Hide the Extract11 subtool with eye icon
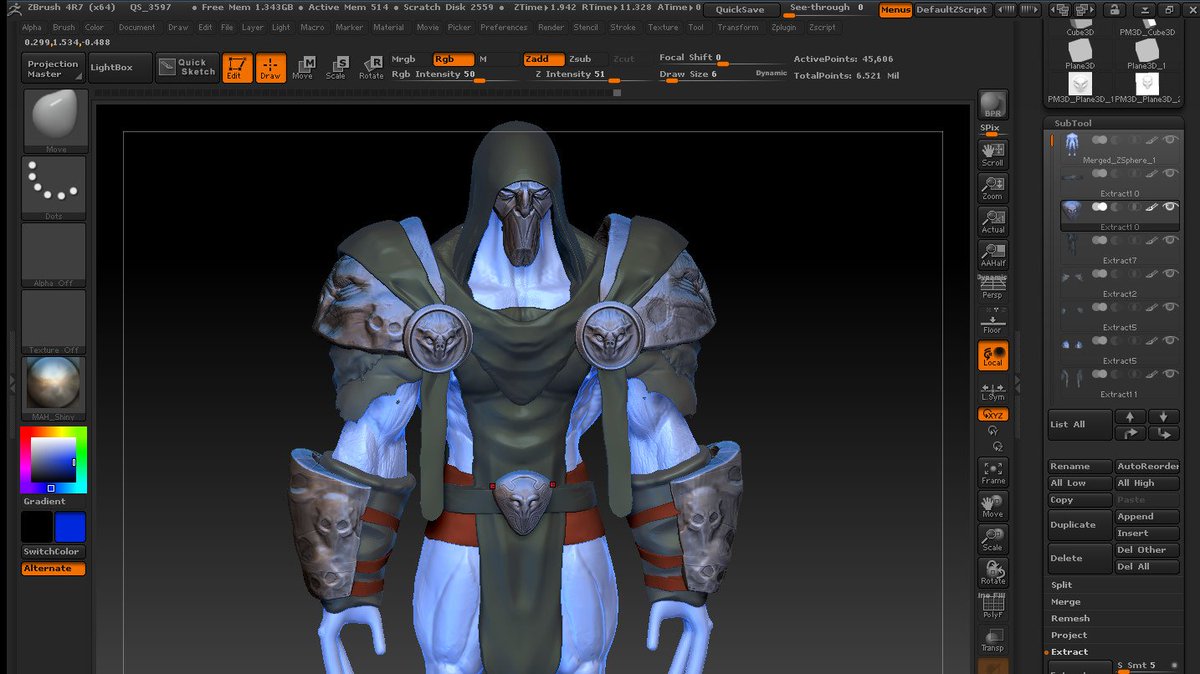 1170,374
